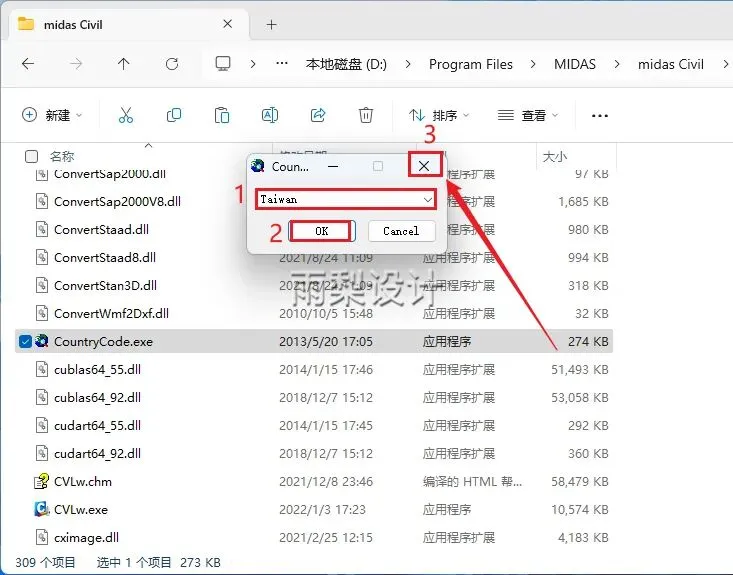733x575 pixels.
Task: Click the ConvertStaad.dll file icon
Action: [x=42, y=229]
